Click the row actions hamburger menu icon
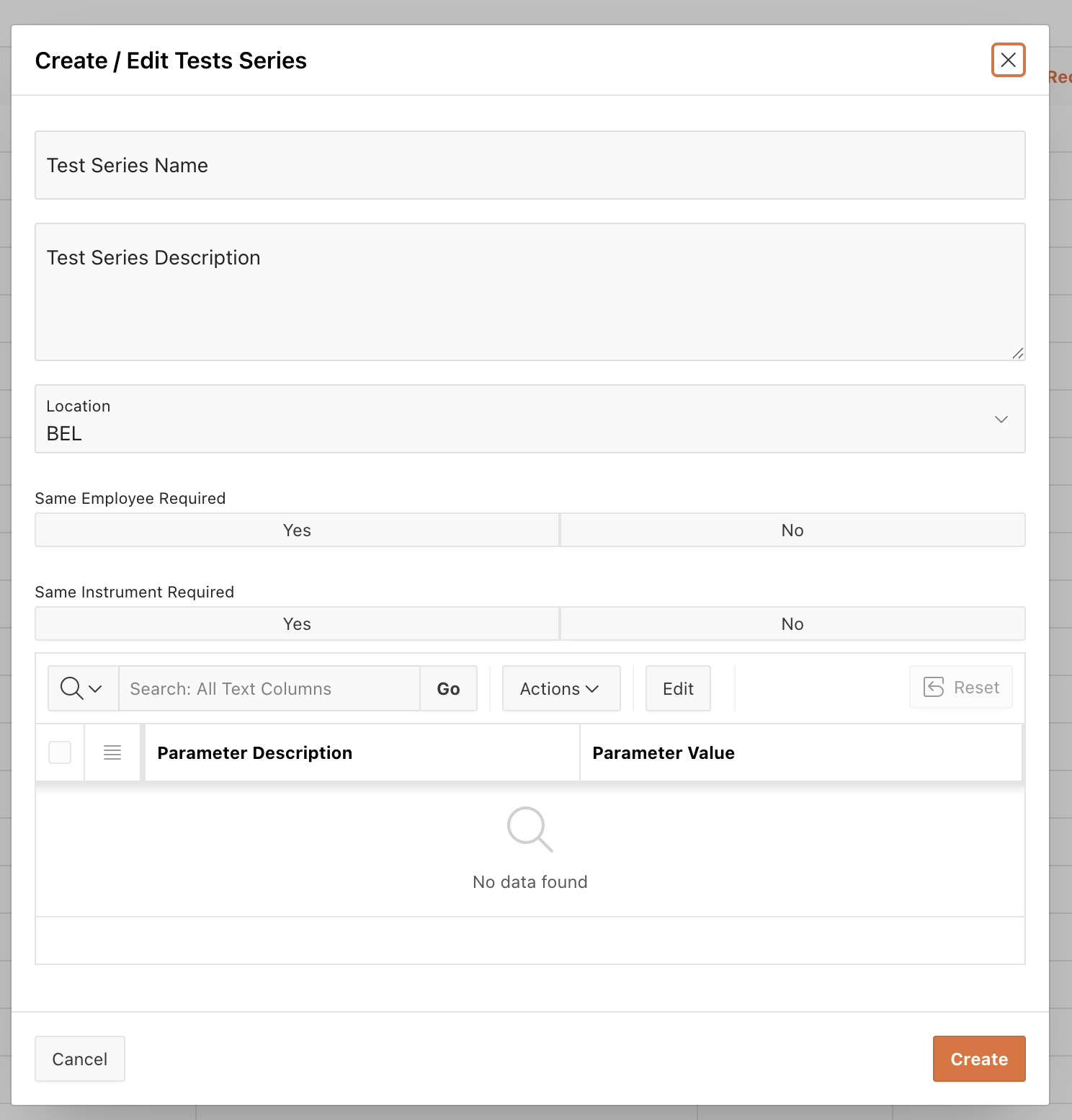This screenshot has height=1120, width=1072. click(x=112, y=752)
